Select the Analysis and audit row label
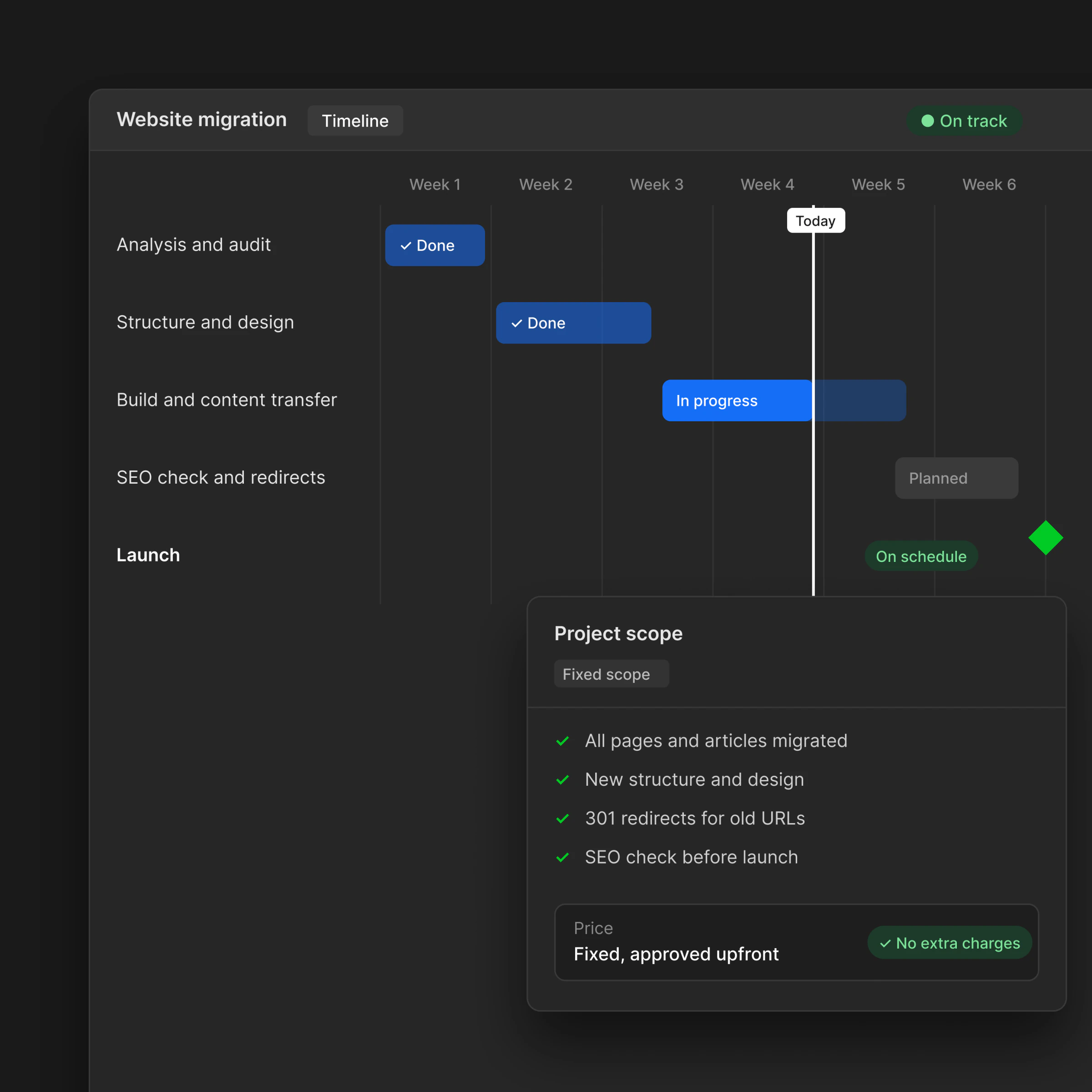This screenshot has width=1092, height=1092. 193,245
